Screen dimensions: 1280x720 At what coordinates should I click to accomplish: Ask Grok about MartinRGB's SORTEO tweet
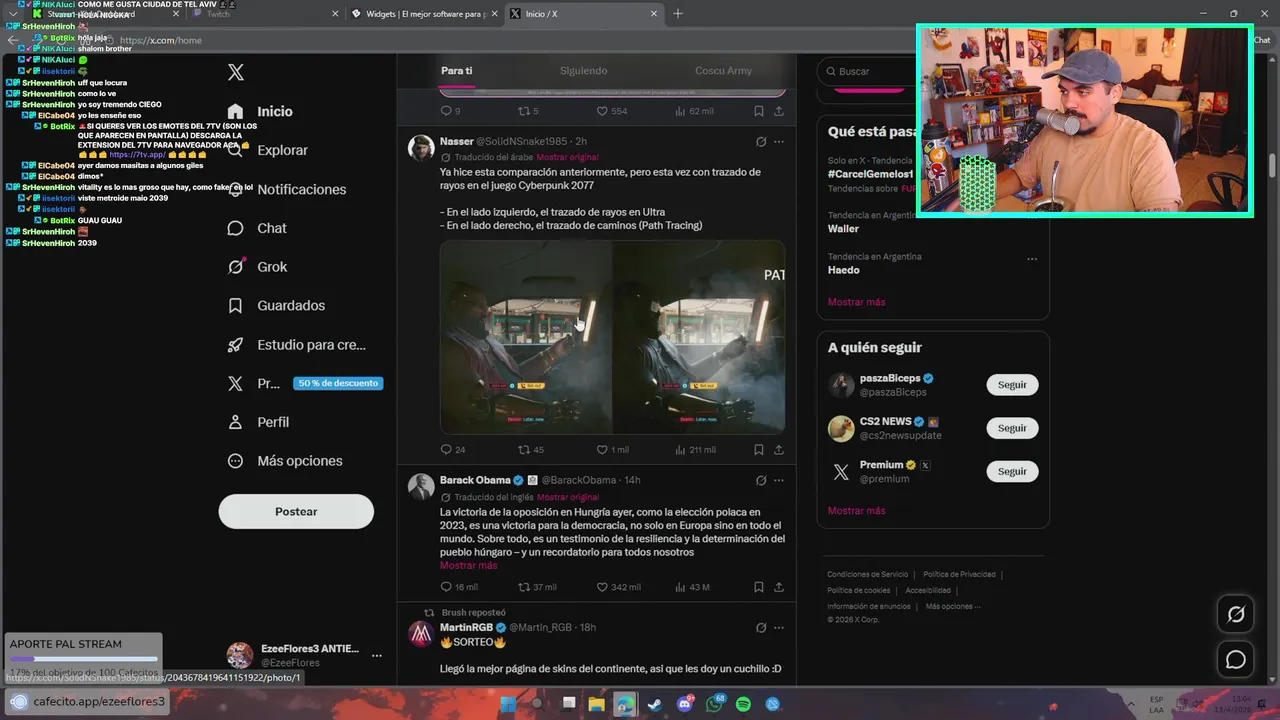(x=761, y=628)
